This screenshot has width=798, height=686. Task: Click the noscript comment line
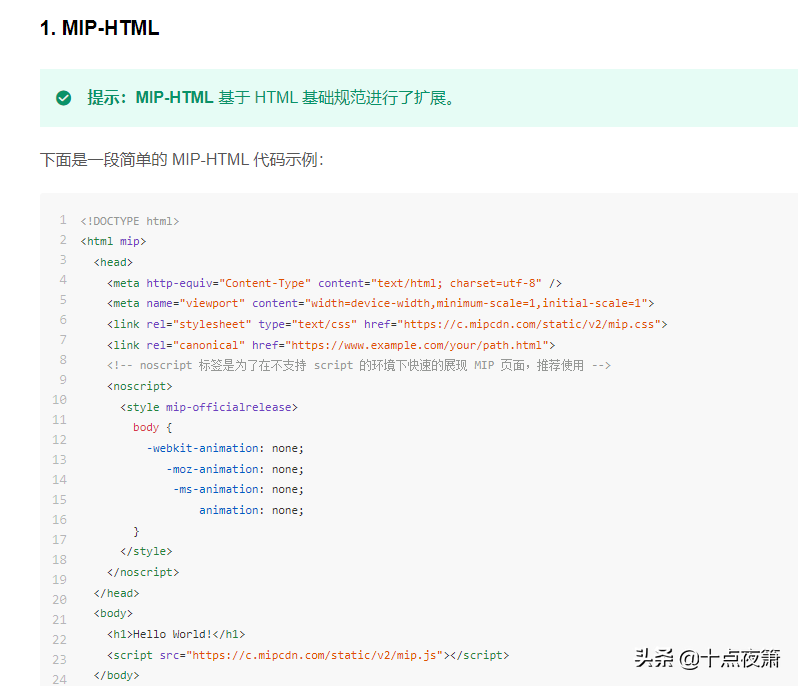359,365
